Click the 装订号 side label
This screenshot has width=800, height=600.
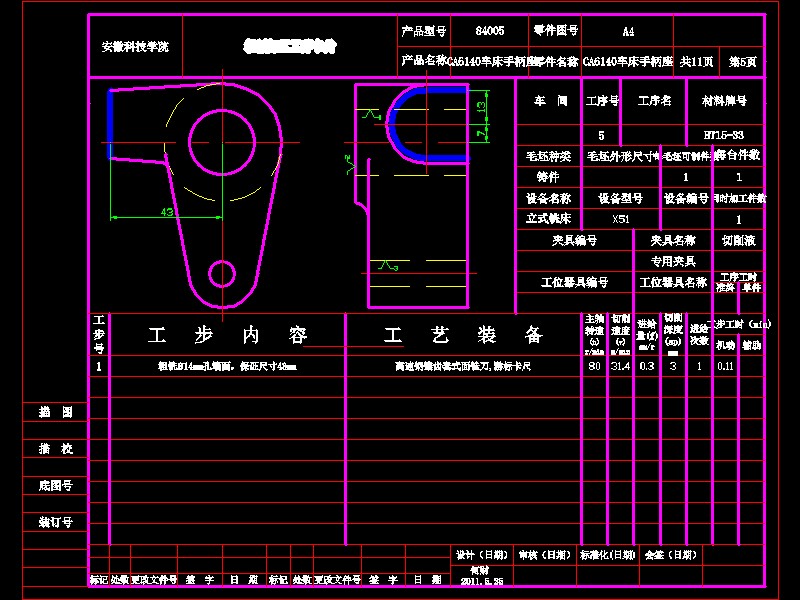[56, 522]
